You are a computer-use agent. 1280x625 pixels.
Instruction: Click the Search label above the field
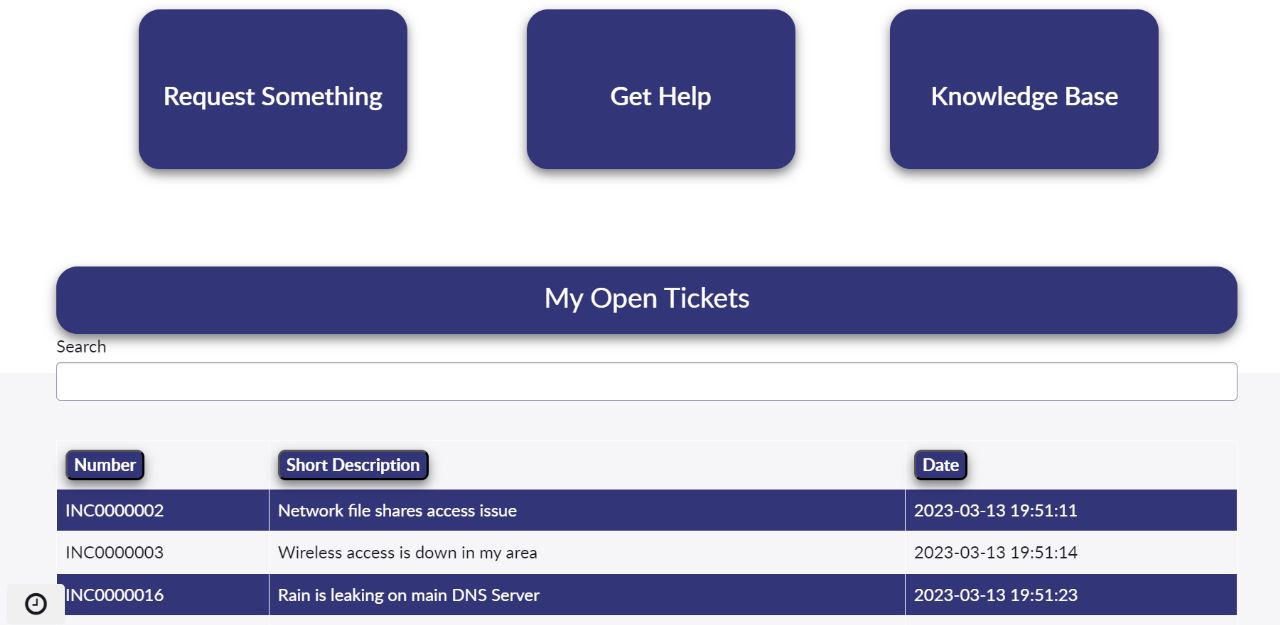point(81,347)
